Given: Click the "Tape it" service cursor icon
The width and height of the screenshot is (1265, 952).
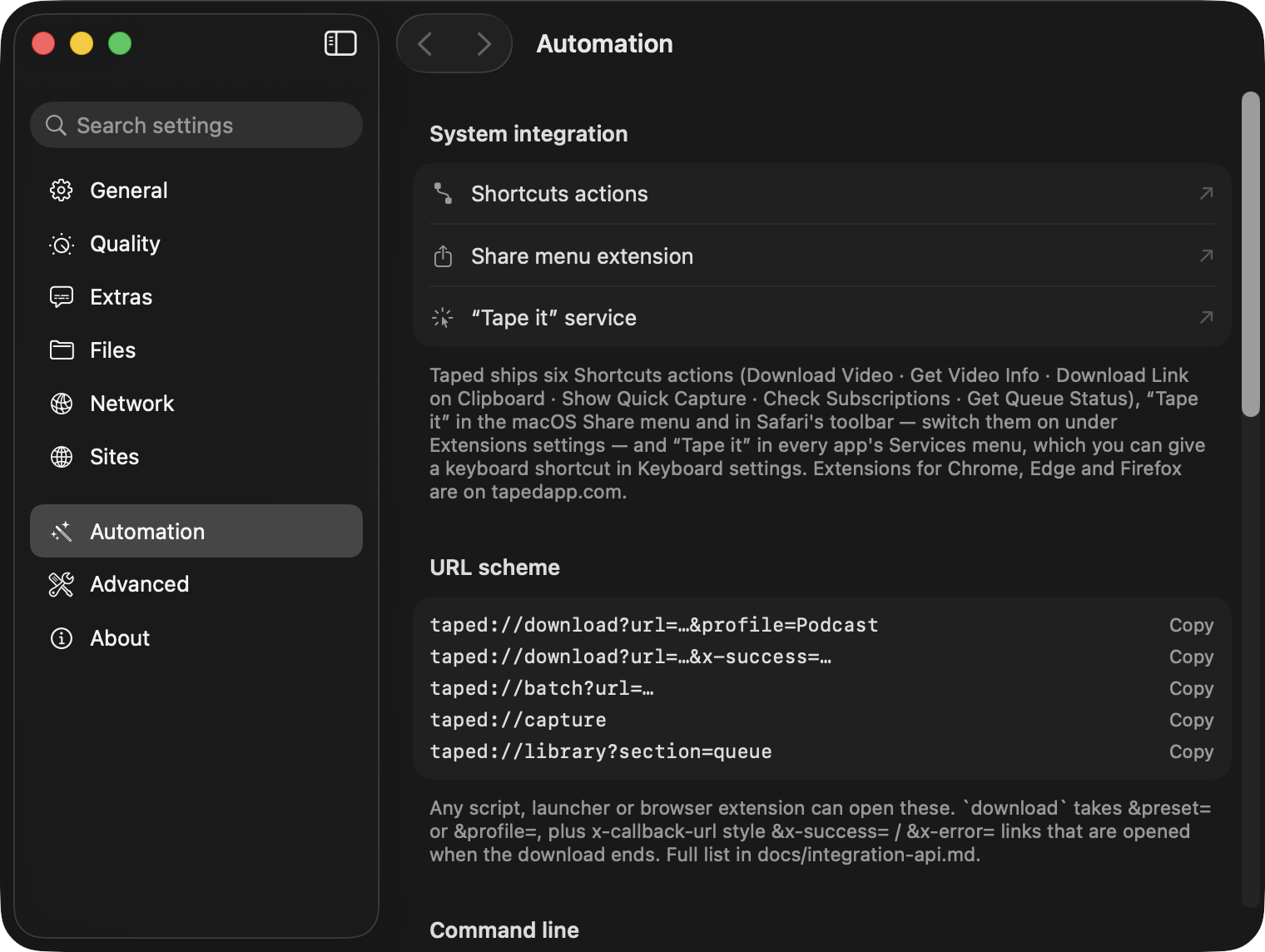Looking at the screenshot, I should [x=443, y=318].
